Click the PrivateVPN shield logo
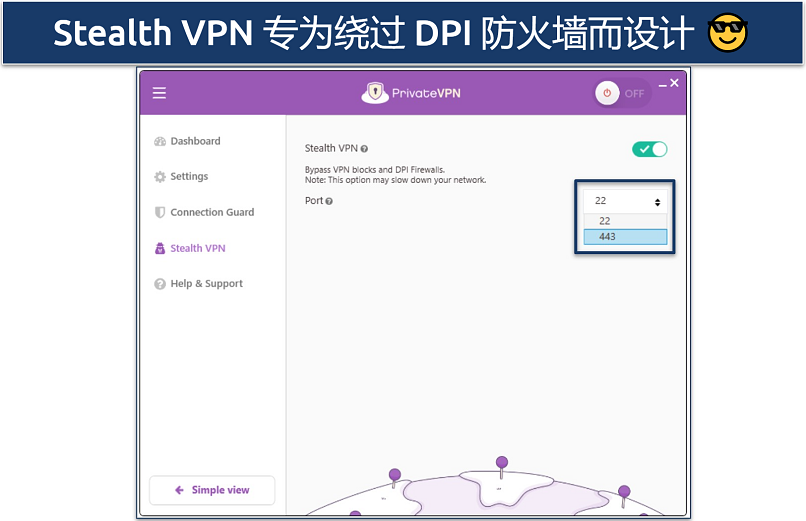806x521 pixels. tap(375, 92)
